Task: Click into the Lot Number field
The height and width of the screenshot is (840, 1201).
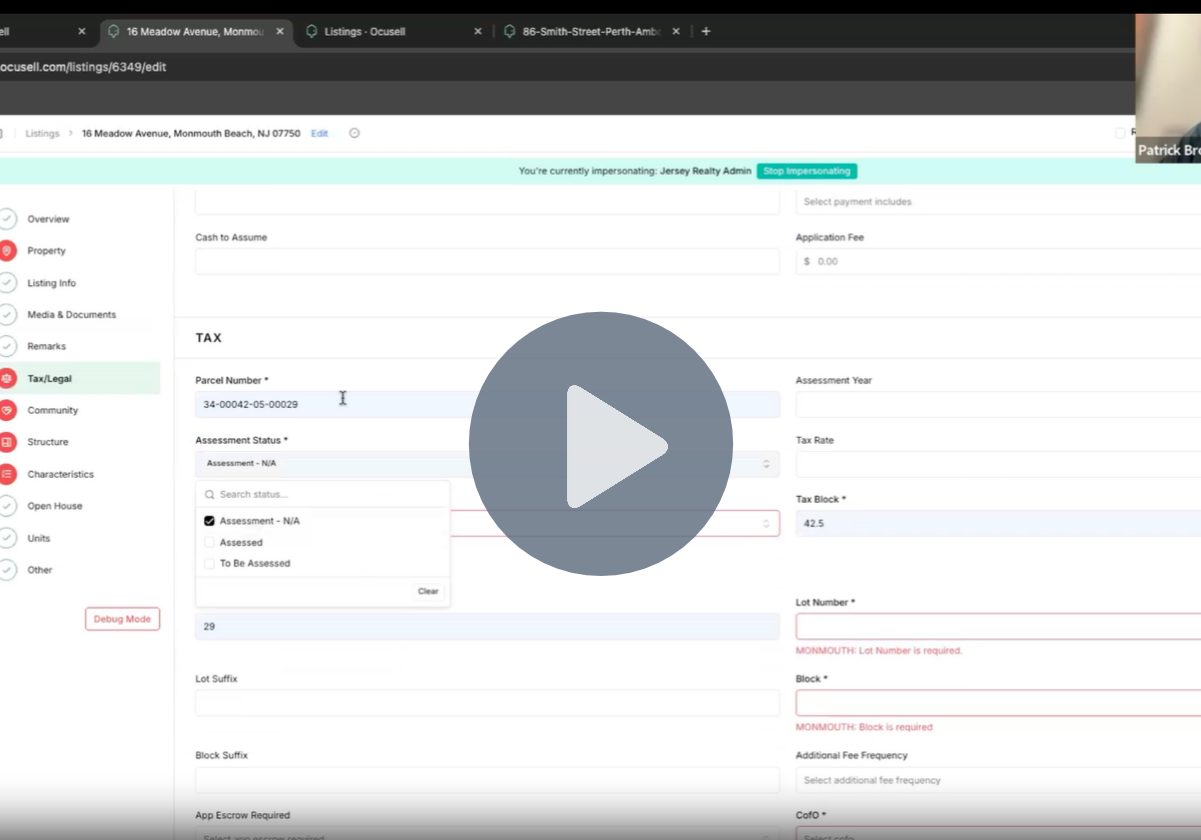Action: (x=998, y=627)
